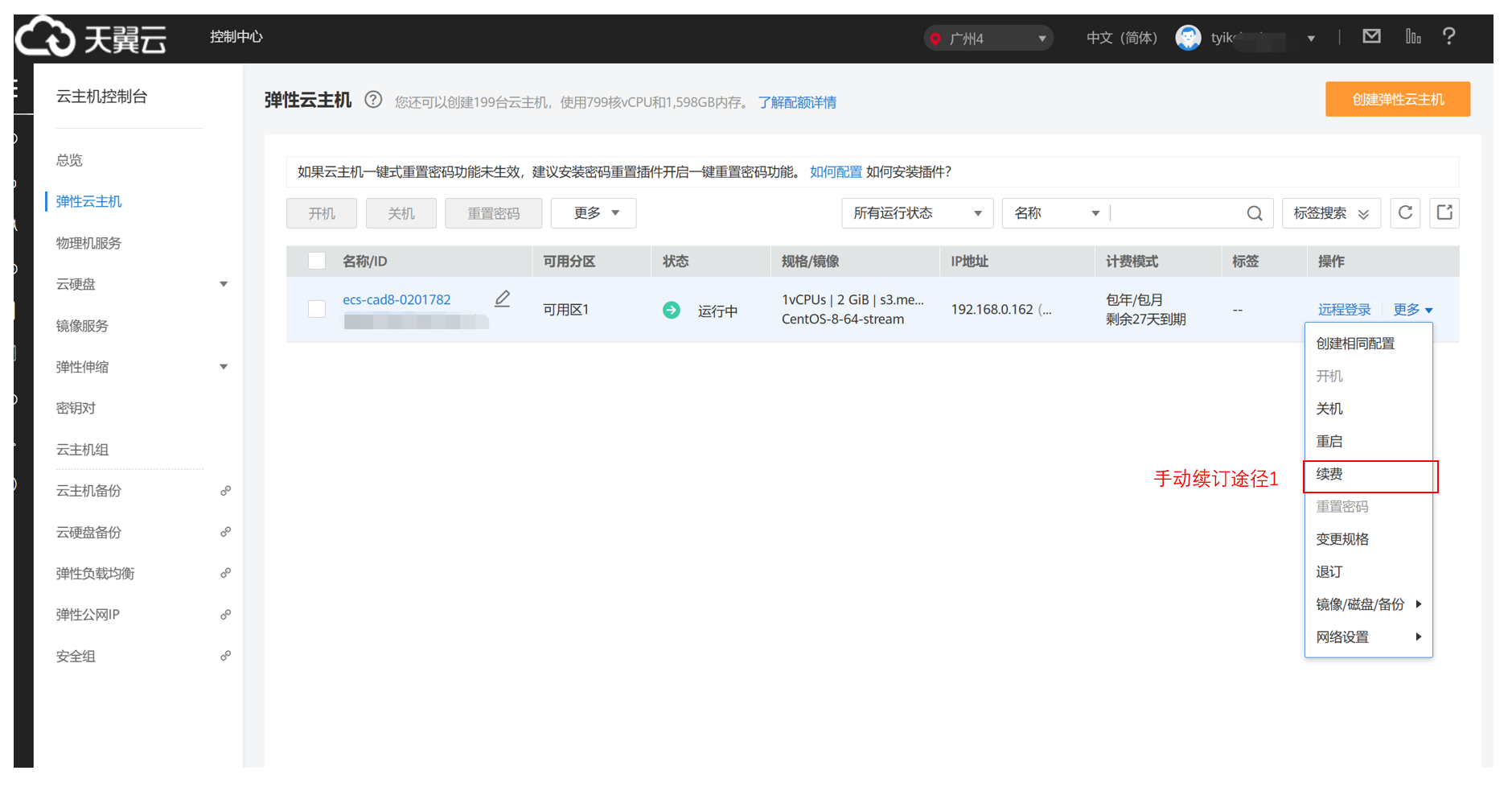The width and height of the screenshot is (1512, 787).
Task: Edit instance name with pencil icon
Action: pyautogui.click(x=503, y=299)
